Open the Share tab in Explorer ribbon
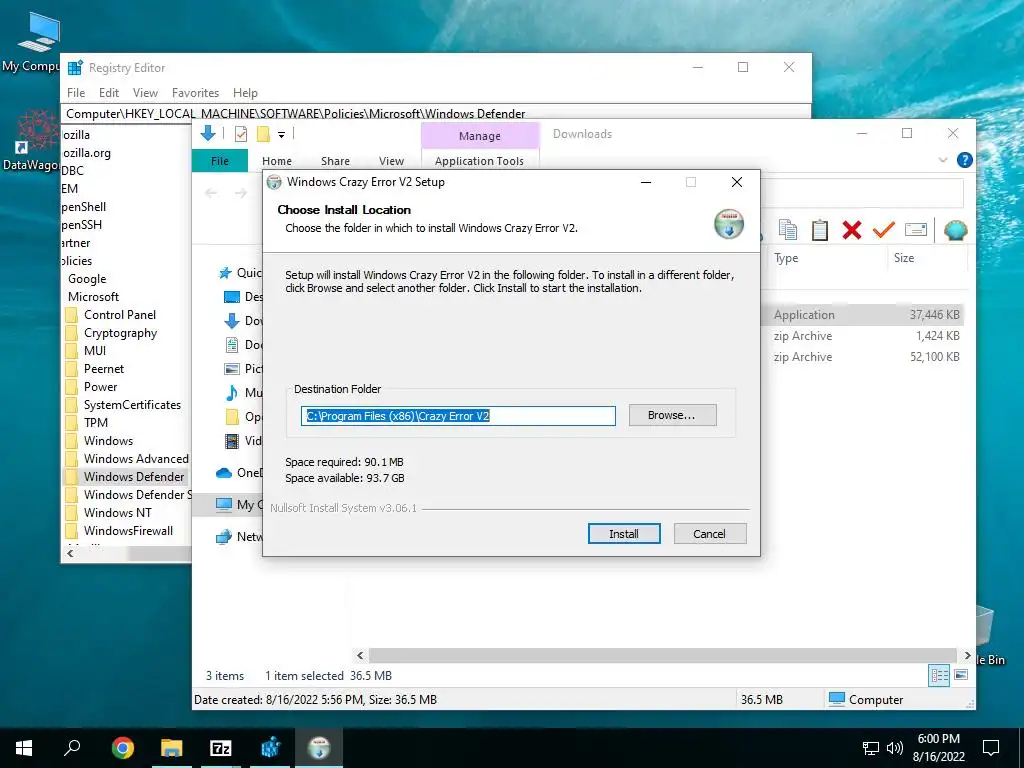 (335, 161)
